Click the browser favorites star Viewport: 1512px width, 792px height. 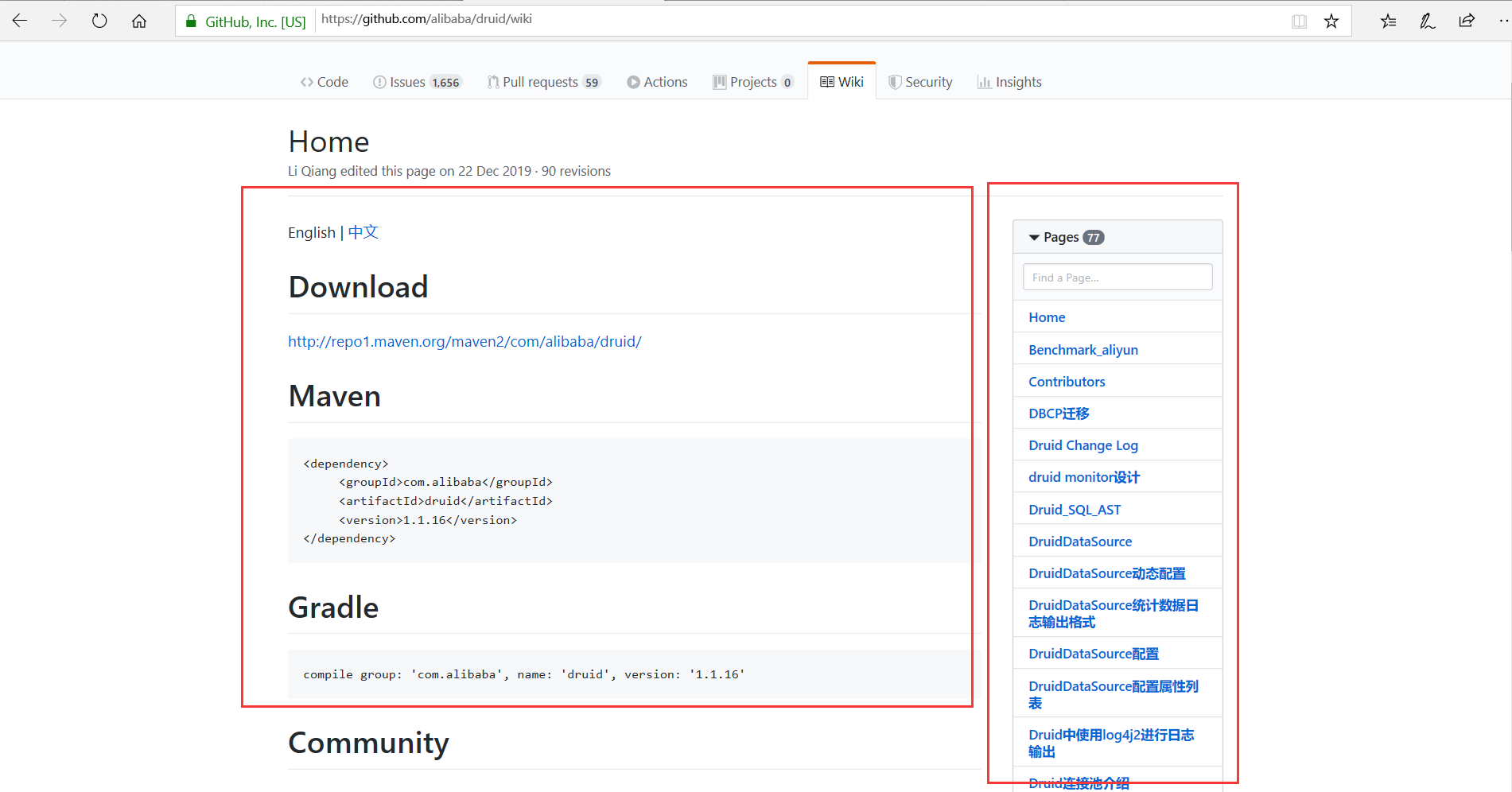coord(1331,21)
